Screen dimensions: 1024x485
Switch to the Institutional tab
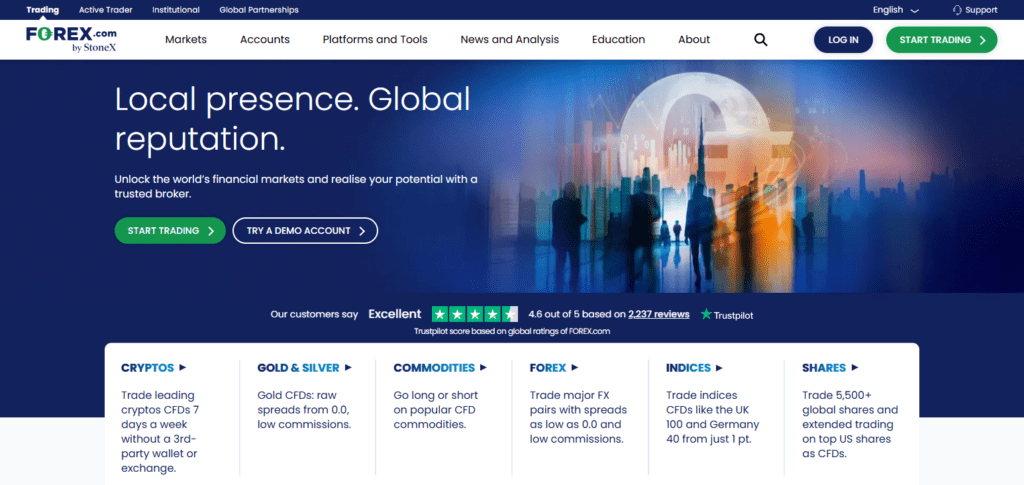[x=176, y=10]
